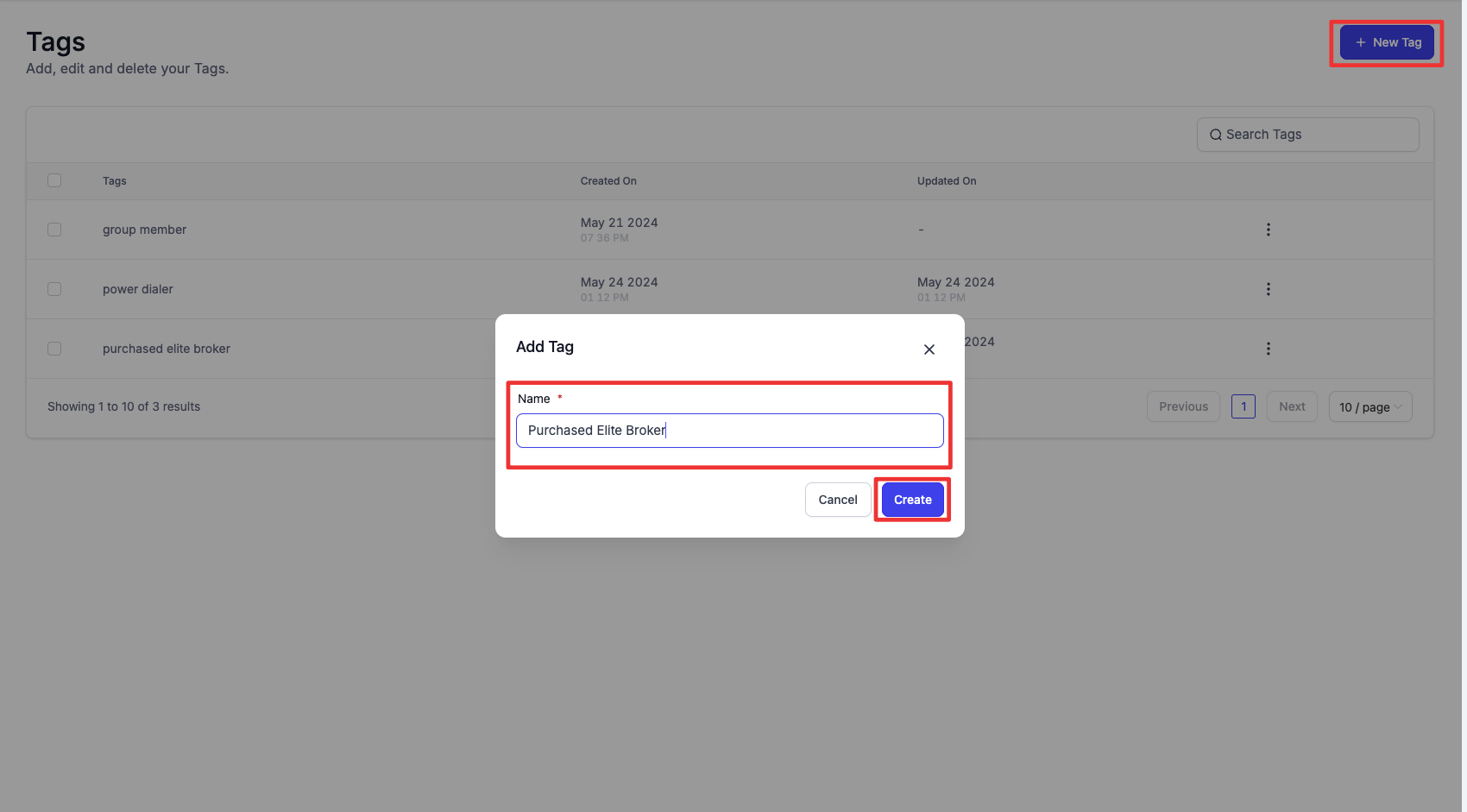Go to the Previous page
The width and height of the screenshot is (1467, 812).
pos(1183,406)
